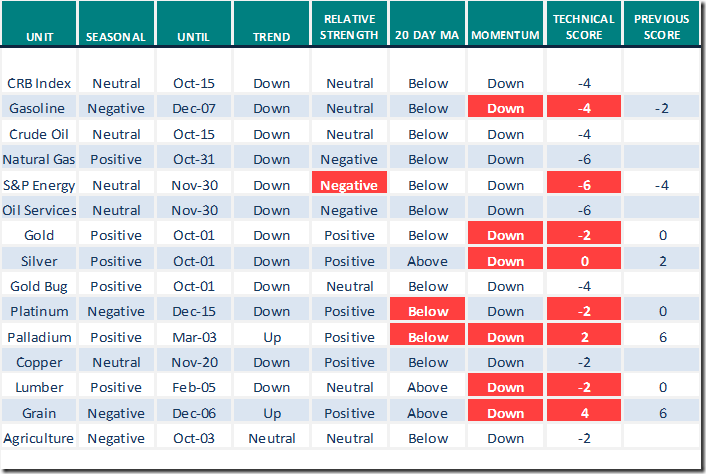Viewport: 706px width, 474px height.
Task: Click red Down momentum cell for Silver
Action: pos(506,261)
